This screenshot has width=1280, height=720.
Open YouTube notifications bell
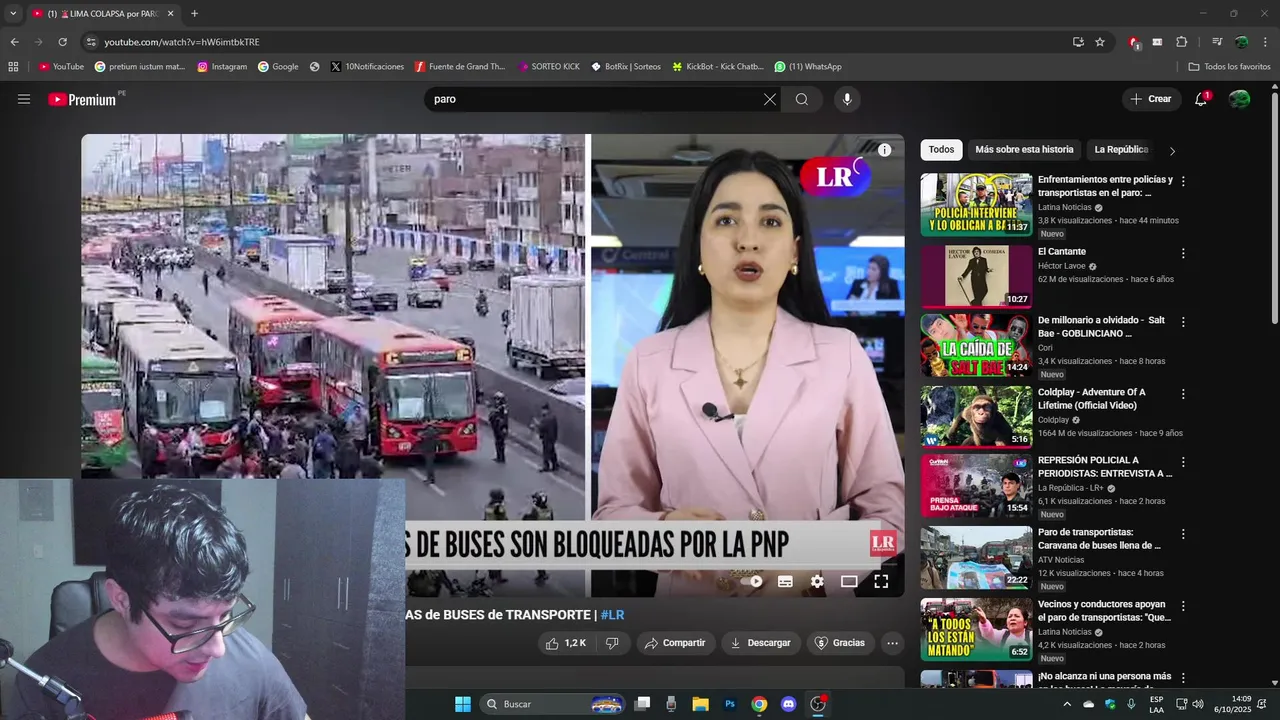(1201, 99)
